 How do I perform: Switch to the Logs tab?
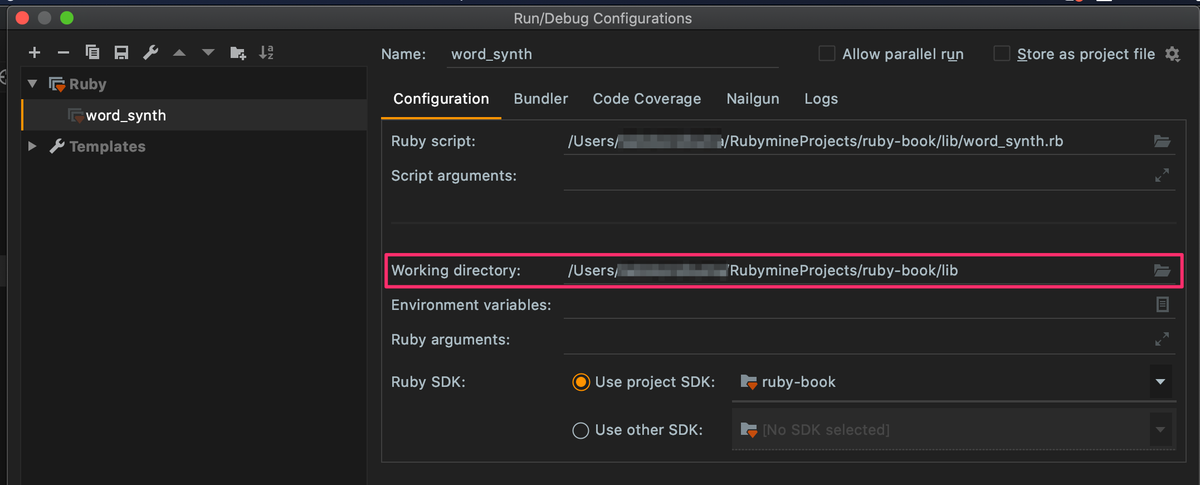coord(821,99)
